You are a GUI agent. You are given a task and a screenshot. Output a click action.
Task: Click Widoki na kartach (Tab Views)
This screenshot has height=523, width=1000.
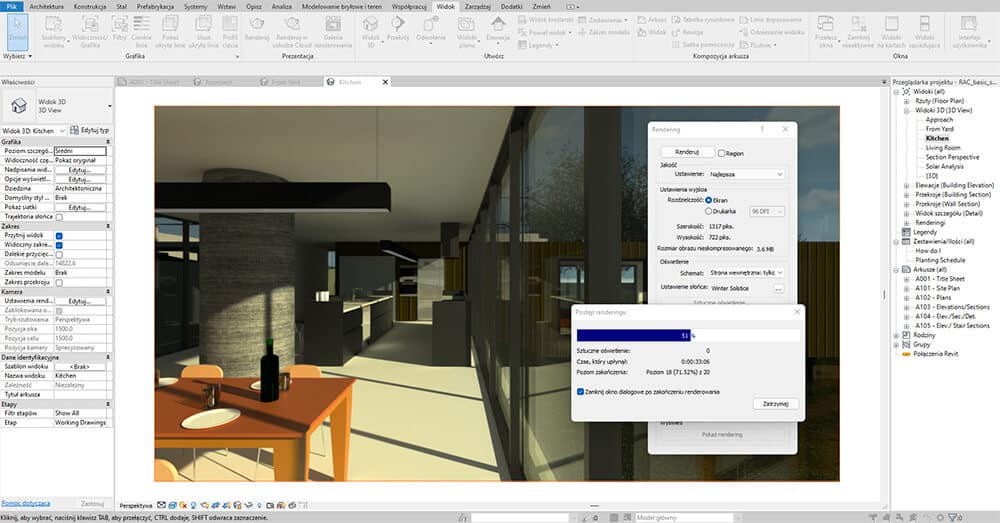[892, 31]
